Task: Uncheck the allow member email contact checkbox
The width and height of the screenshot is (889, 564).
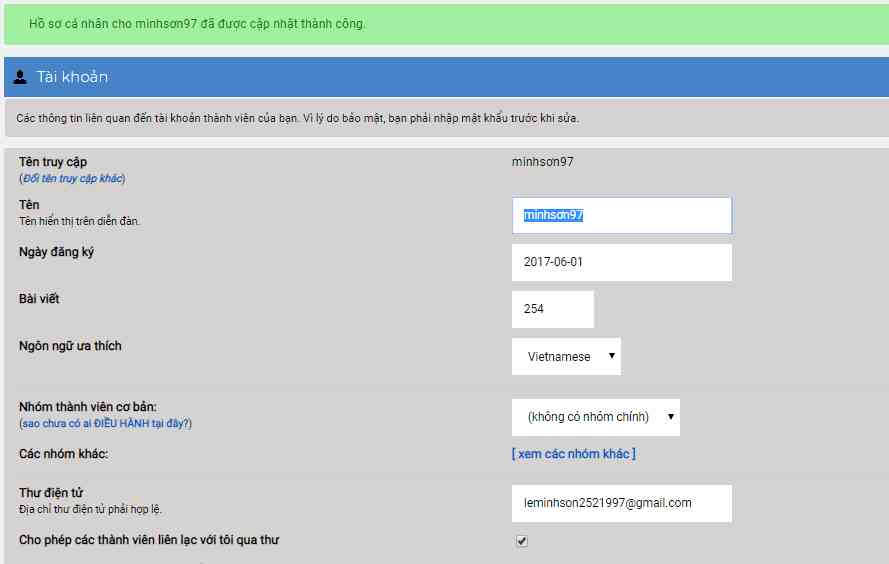Action: point(522,541)
